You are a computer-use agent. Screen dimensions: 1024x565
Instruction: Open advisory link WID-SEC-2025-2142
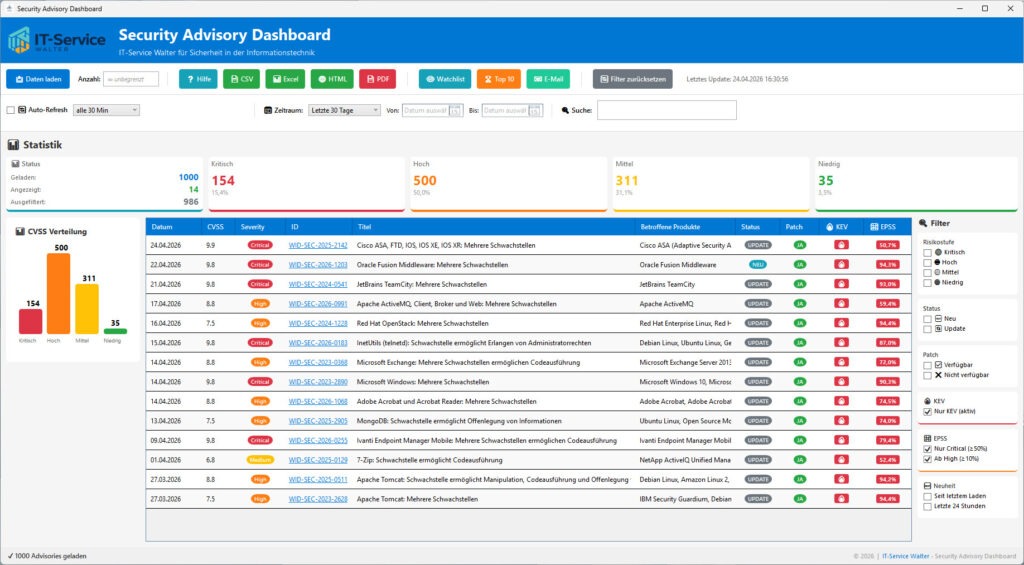tap(318, 246)
